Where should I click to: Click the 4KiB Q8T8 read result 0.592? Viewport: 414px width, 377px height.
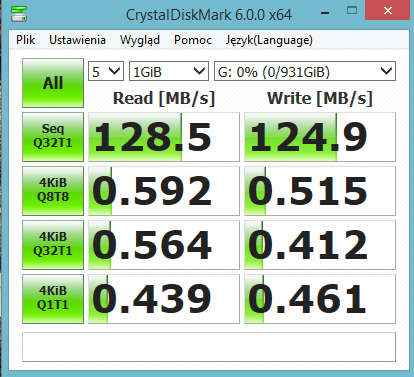pos(164,191)
